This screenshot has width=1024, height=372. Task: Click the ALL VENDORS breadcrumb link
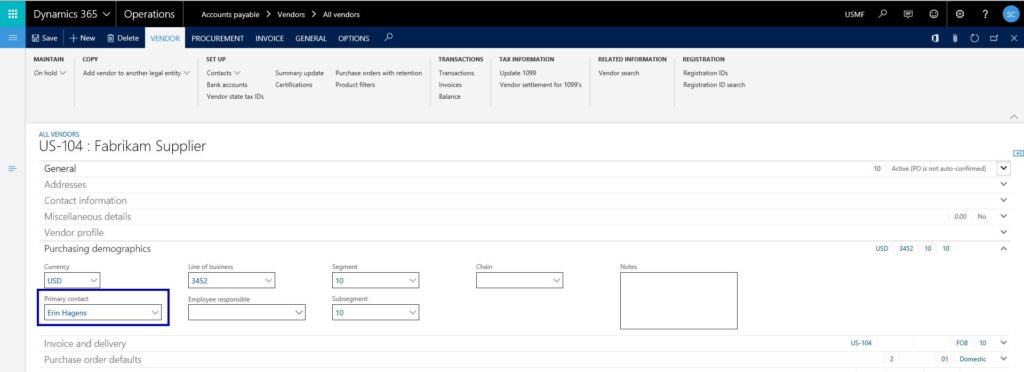point(59,134)
